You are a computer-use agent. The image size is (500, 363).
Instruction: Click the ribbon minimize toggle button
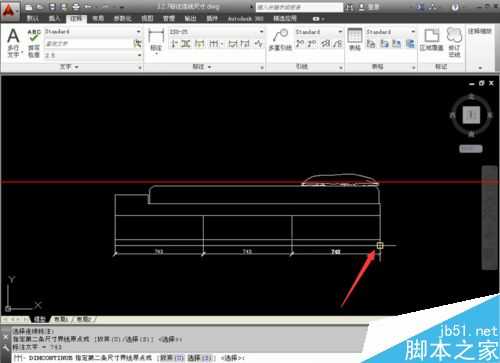tap(316, 19)
